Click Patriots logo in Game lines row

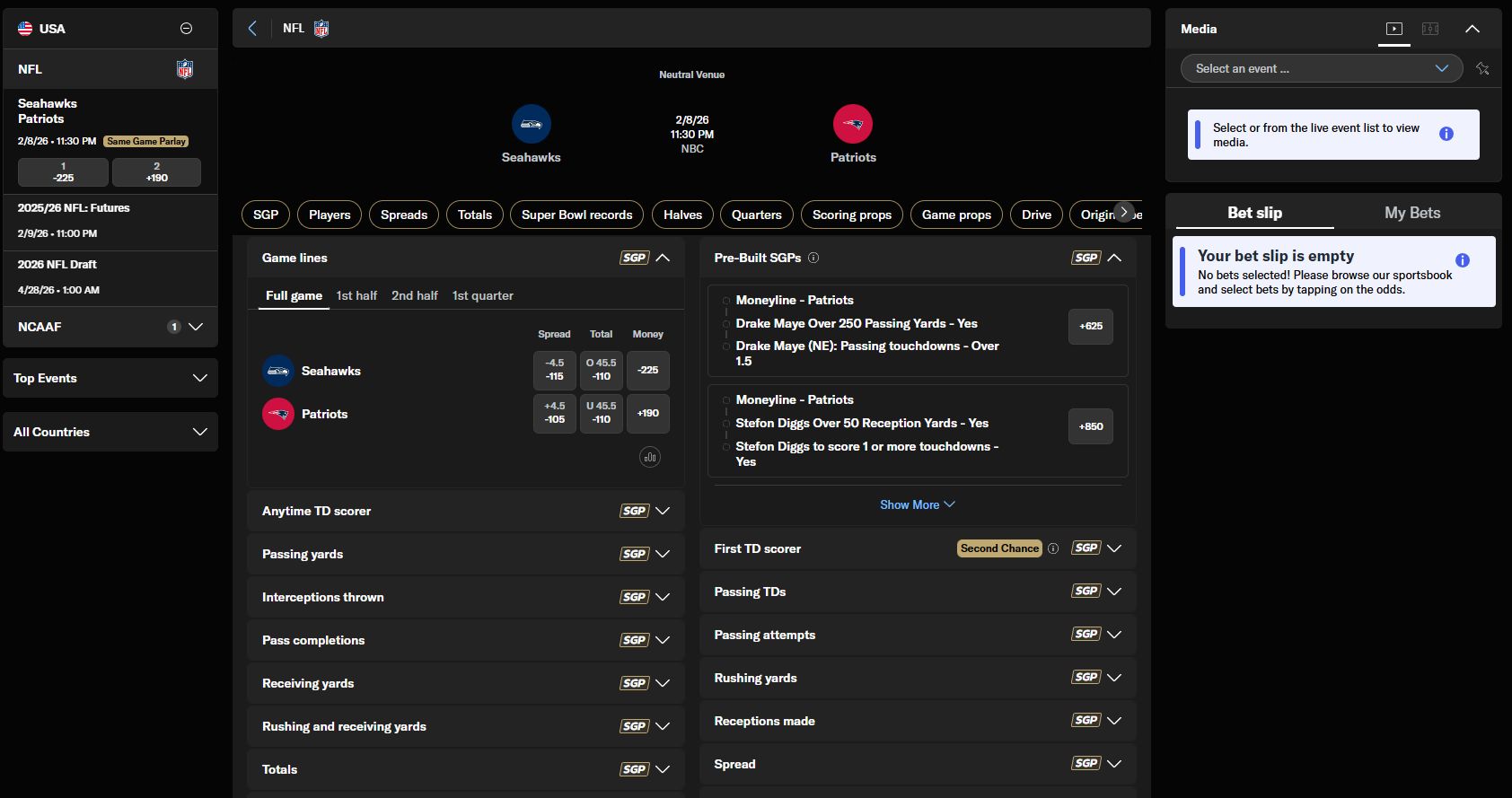pos(278,414)
